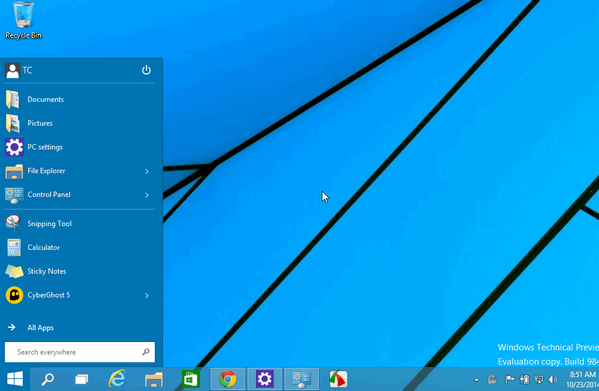Click the Snipping Tool scissors icon
This screenshot has width=599, height=391.
click(x=14, y=223)
